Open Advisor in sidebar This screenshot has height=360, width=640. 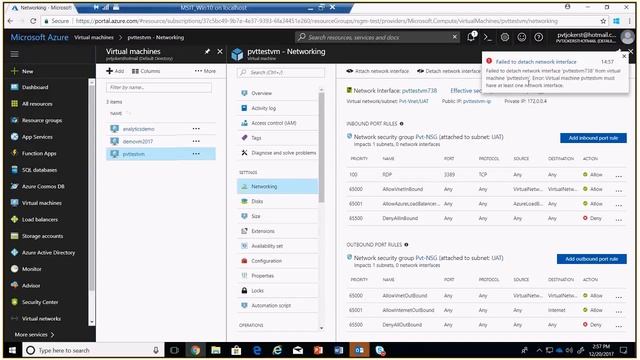pyautogui.click(x=31, y=286)
